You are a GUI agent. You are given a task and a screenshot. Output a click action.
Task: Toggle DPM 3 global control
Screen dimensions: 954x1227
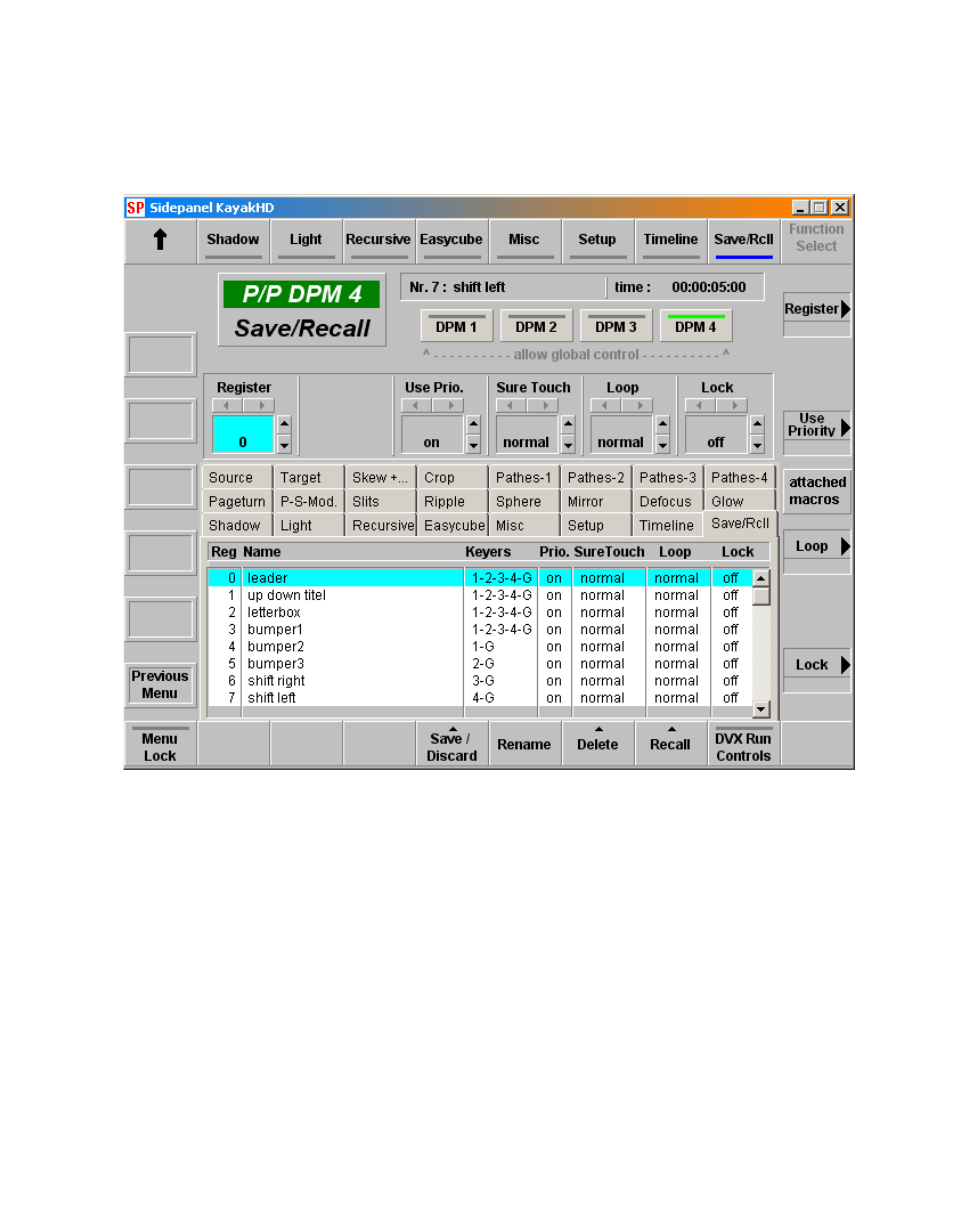616,326
